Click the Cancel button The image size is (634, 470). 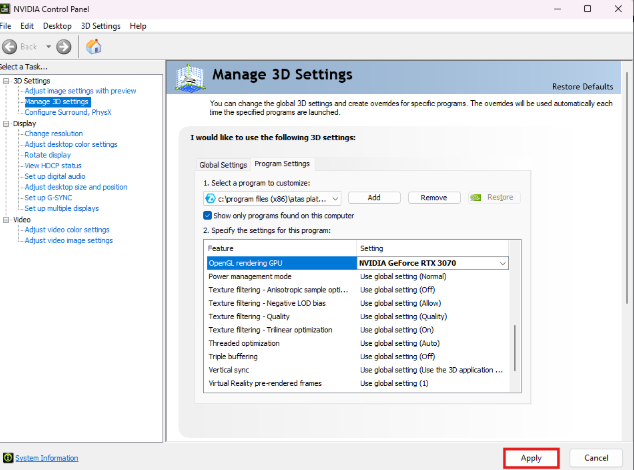tap(596, 458)
